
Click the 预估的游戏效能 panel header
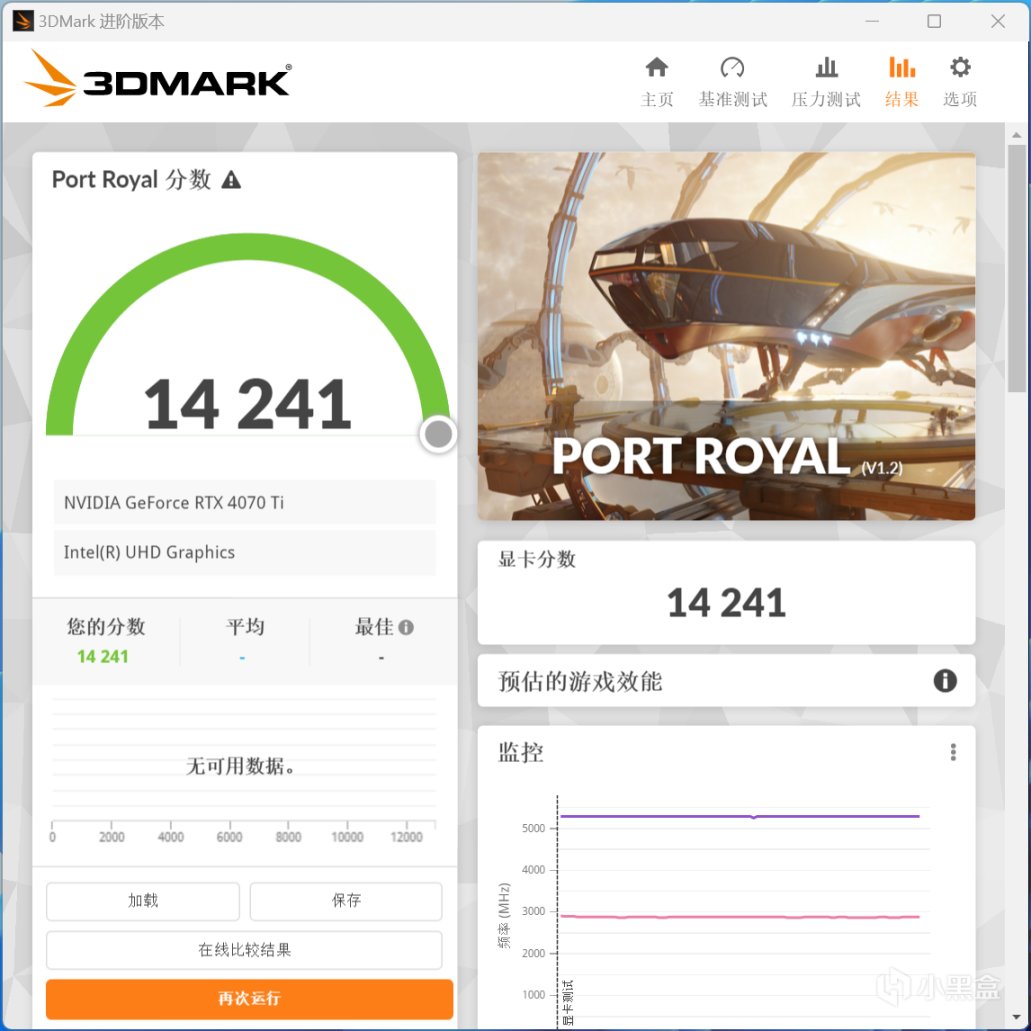tap(726, 681)
